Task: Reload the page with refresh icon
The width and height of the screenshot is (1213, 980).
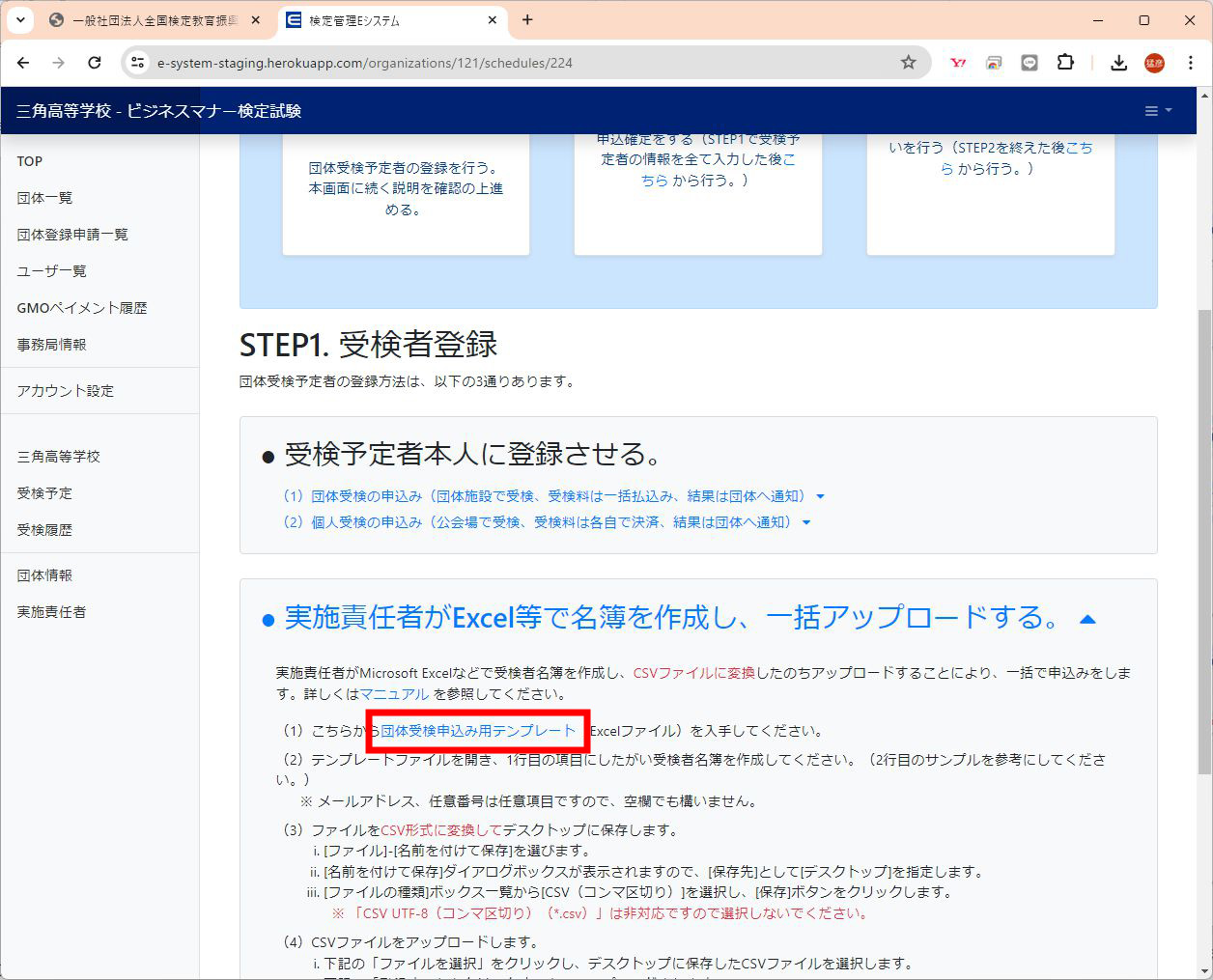Action: pyautogui.click(x=95, y=63)
